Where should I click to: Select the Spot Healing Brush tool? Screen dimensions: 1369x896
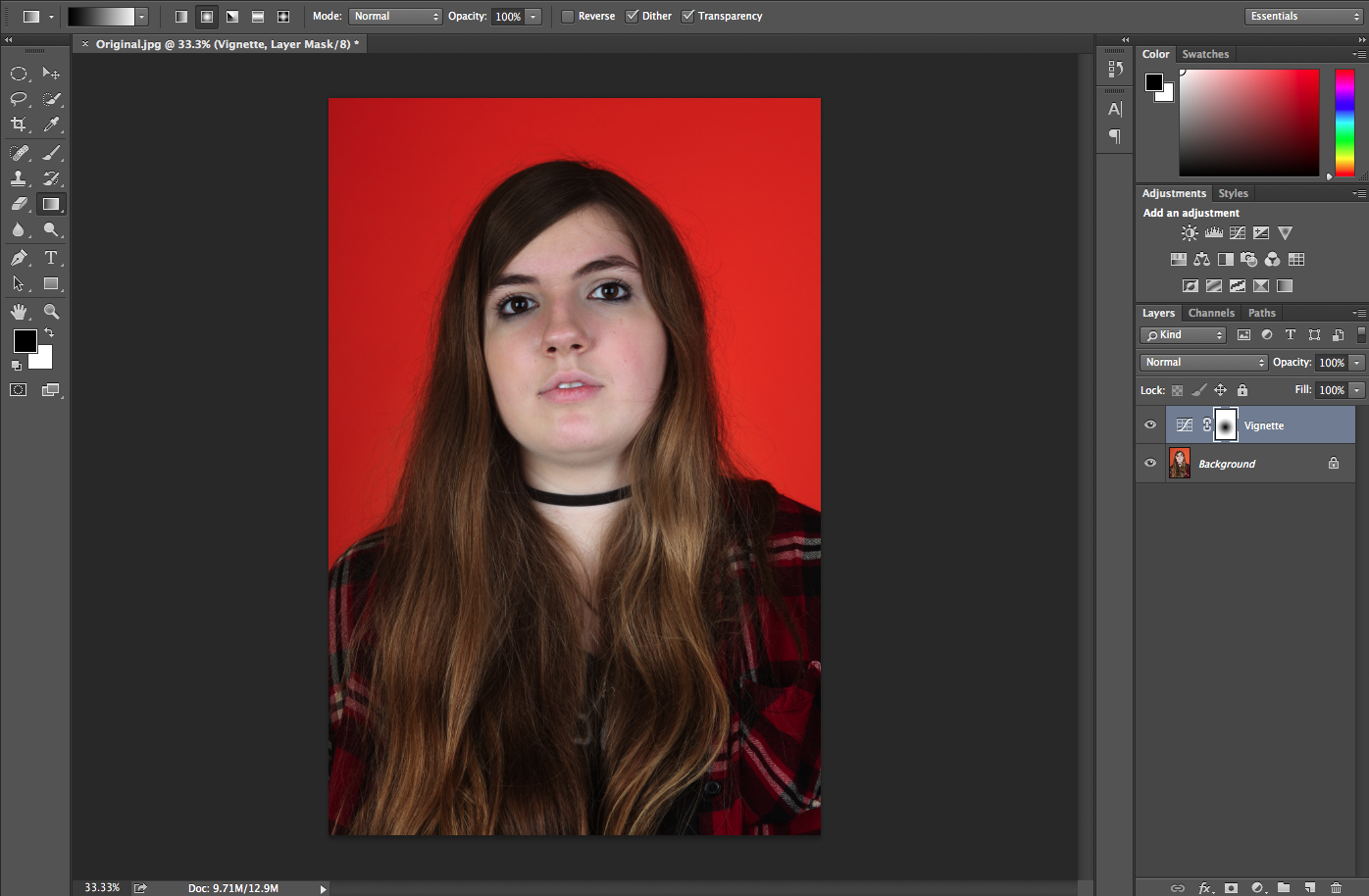coord(19,153)
